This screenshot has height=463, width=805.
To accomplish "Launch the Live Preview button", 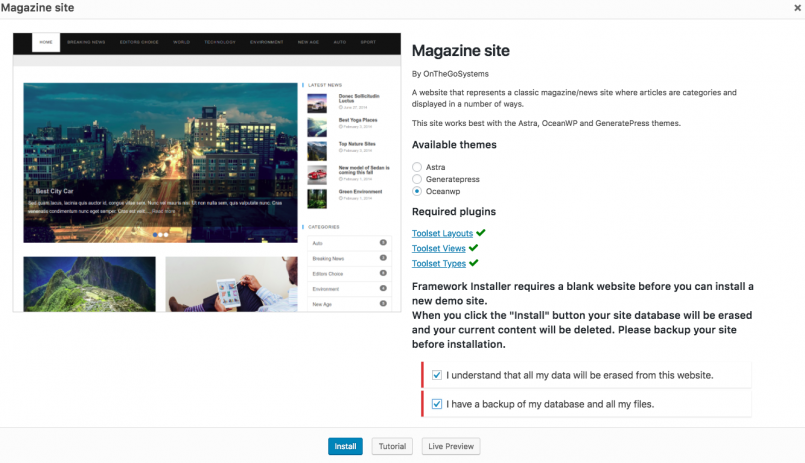I will (x=451, y=446).
